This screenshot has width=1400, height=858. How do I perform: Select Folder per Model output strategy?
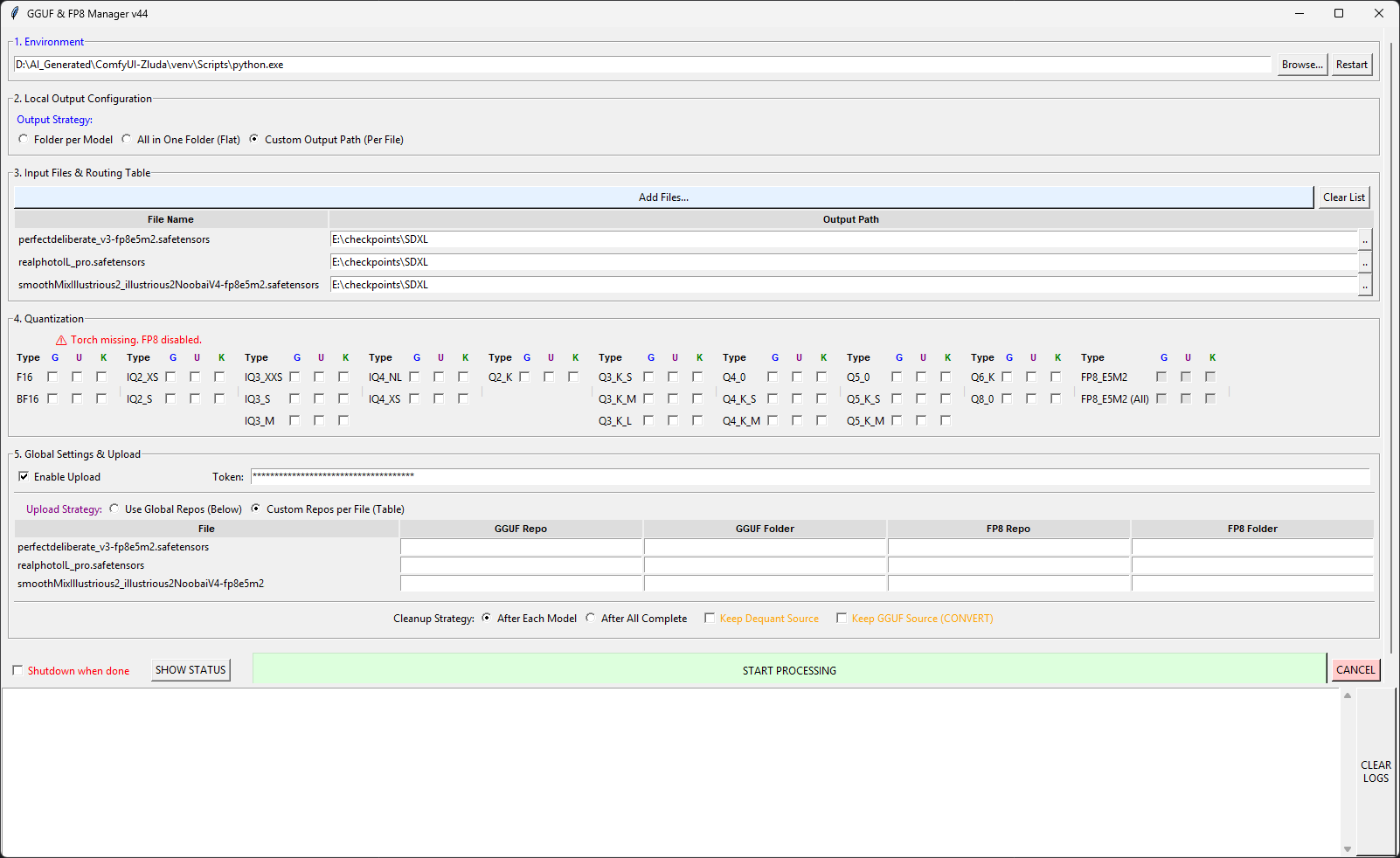click(x=24, y=140)
